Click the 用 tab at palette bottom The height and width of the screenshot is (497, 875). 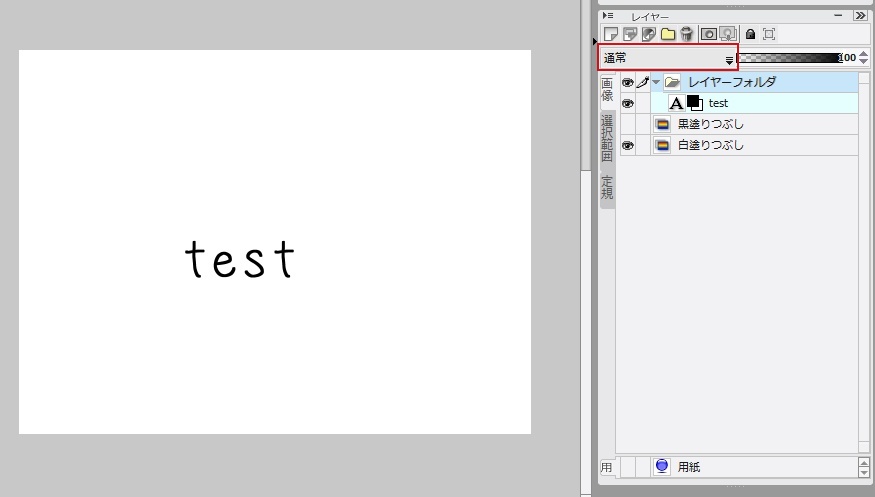[607, 467]
